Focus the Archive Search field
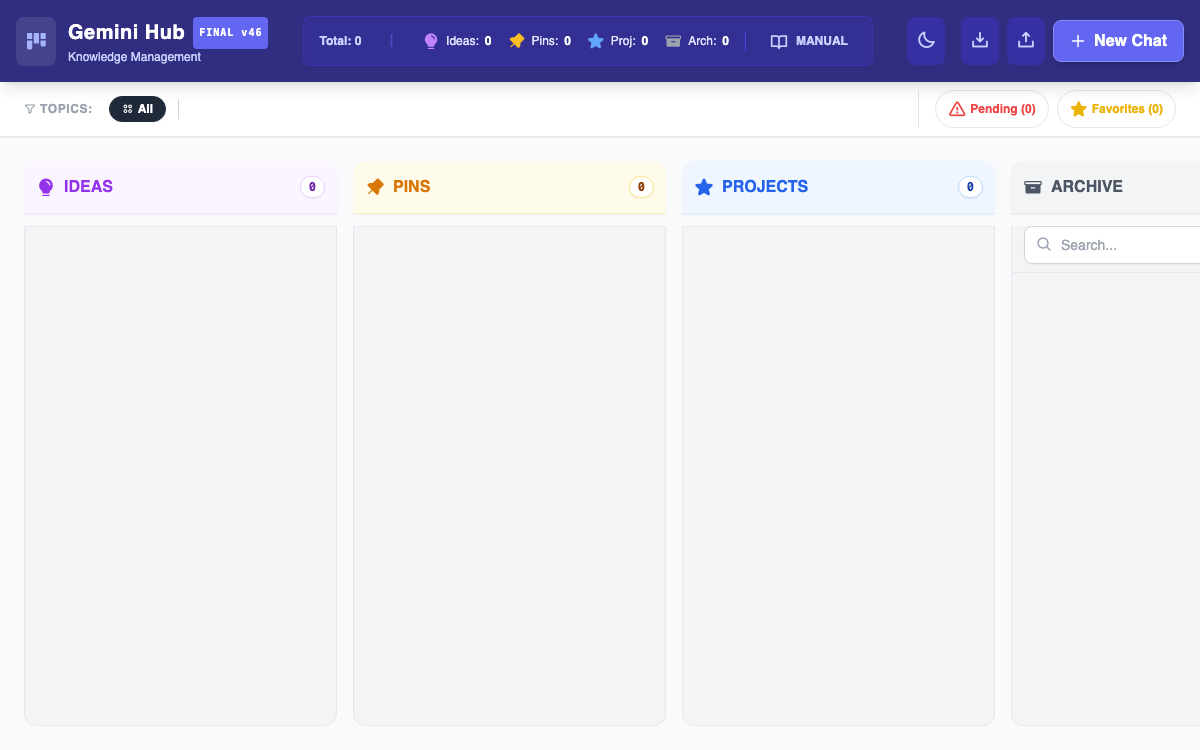The height and width of the screenshot is (750, 1200). pyautogui.click(x=1112, y=245)
